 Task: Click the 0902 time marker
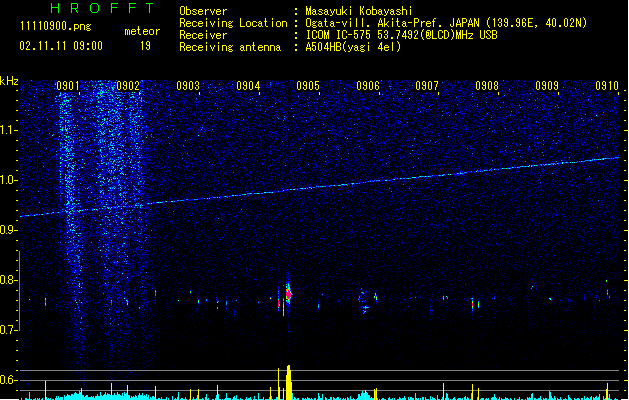click(x=128, y=86)
